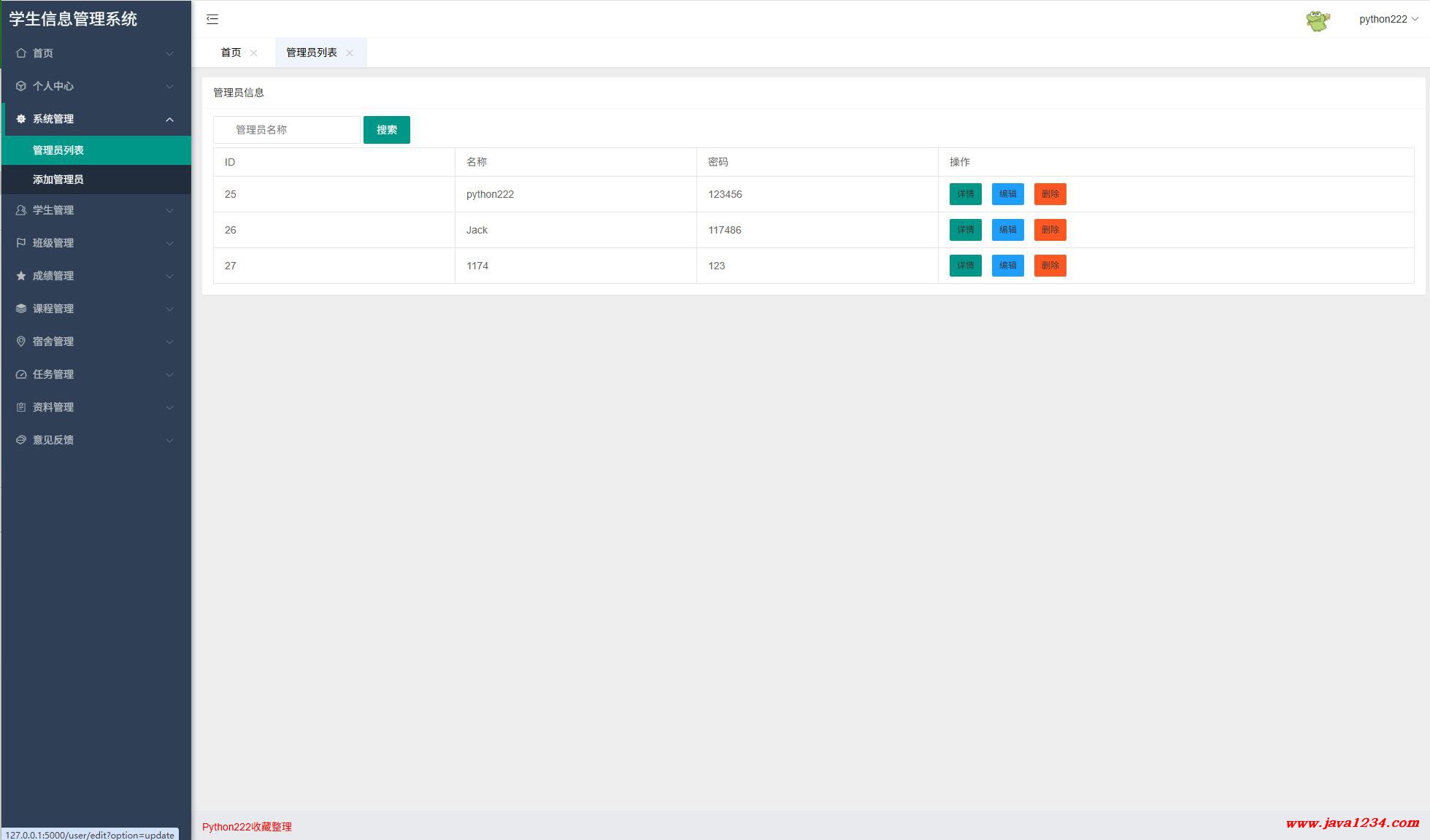The width and height of the screenshot is (1430, 840).
Task: Expand the 意见反馈 menu chevron
Action: 169,441
